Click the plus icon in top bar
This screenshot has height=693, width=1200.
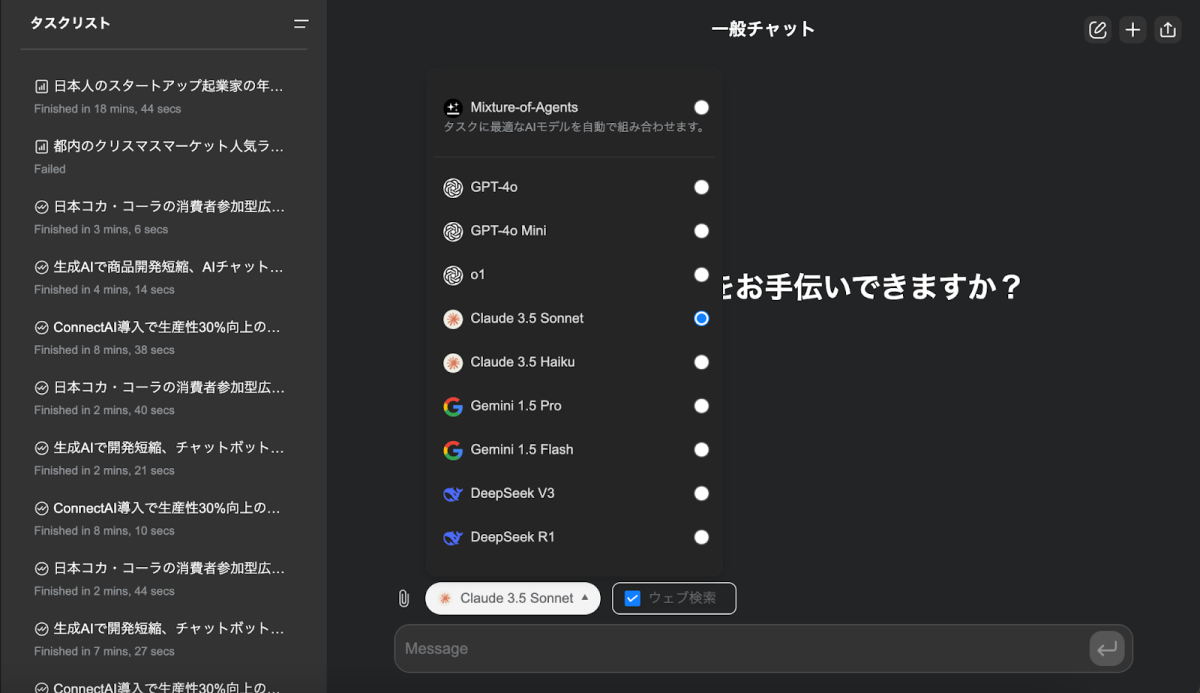point(1132,30)
